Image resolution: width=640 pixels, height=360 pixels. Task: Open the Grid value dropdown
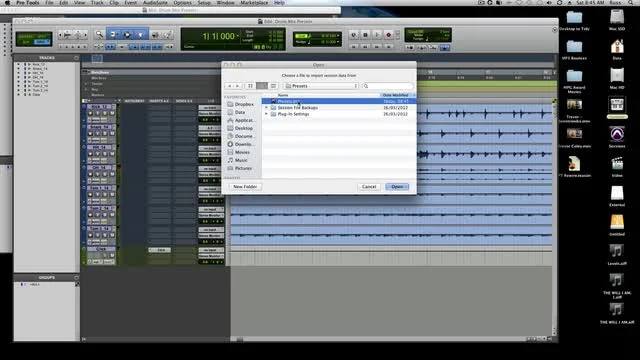point(338,36)
